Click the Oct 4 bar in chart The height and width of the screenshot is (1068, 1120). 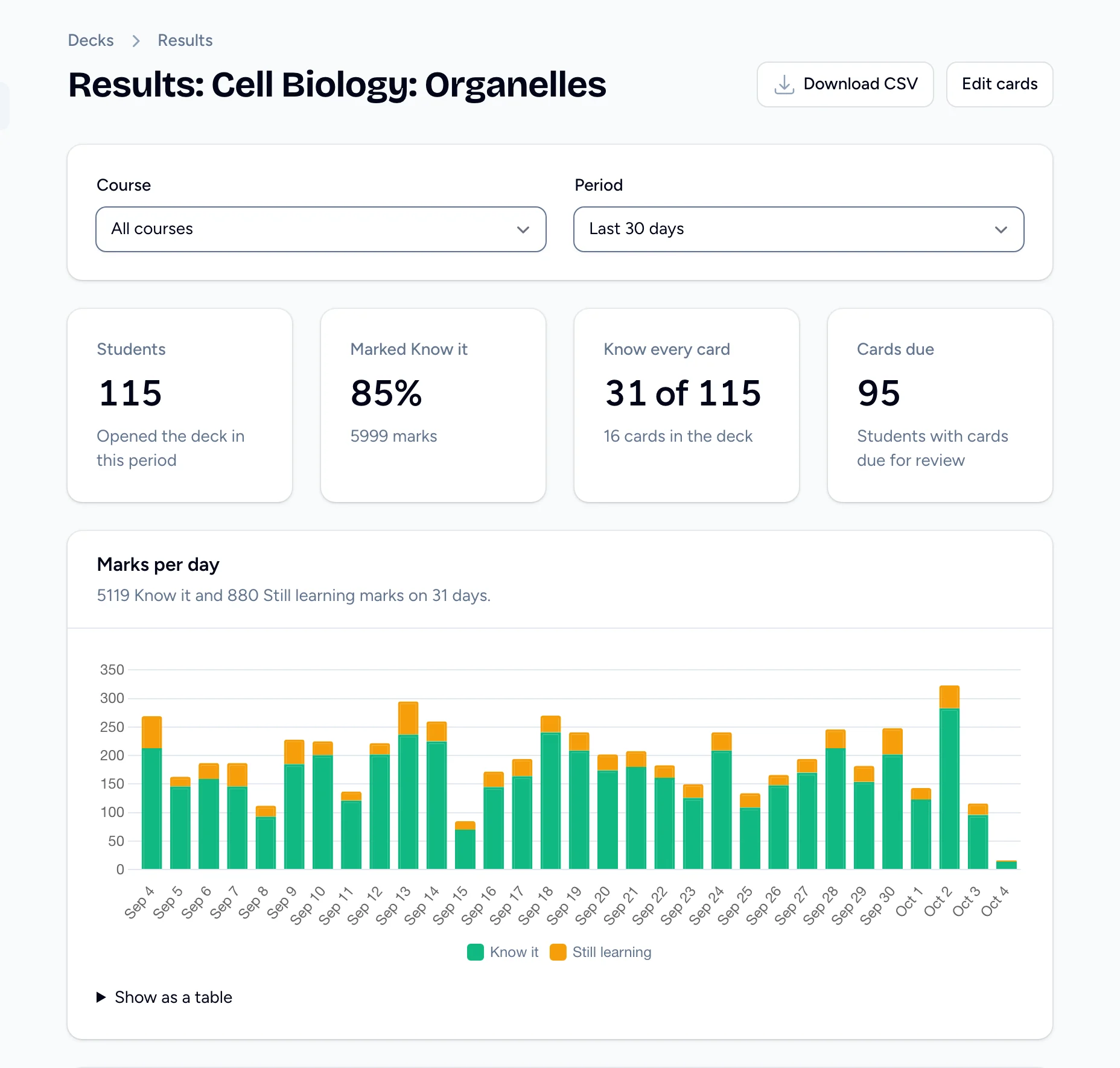pyautogui.click(x=1007, y=865)
